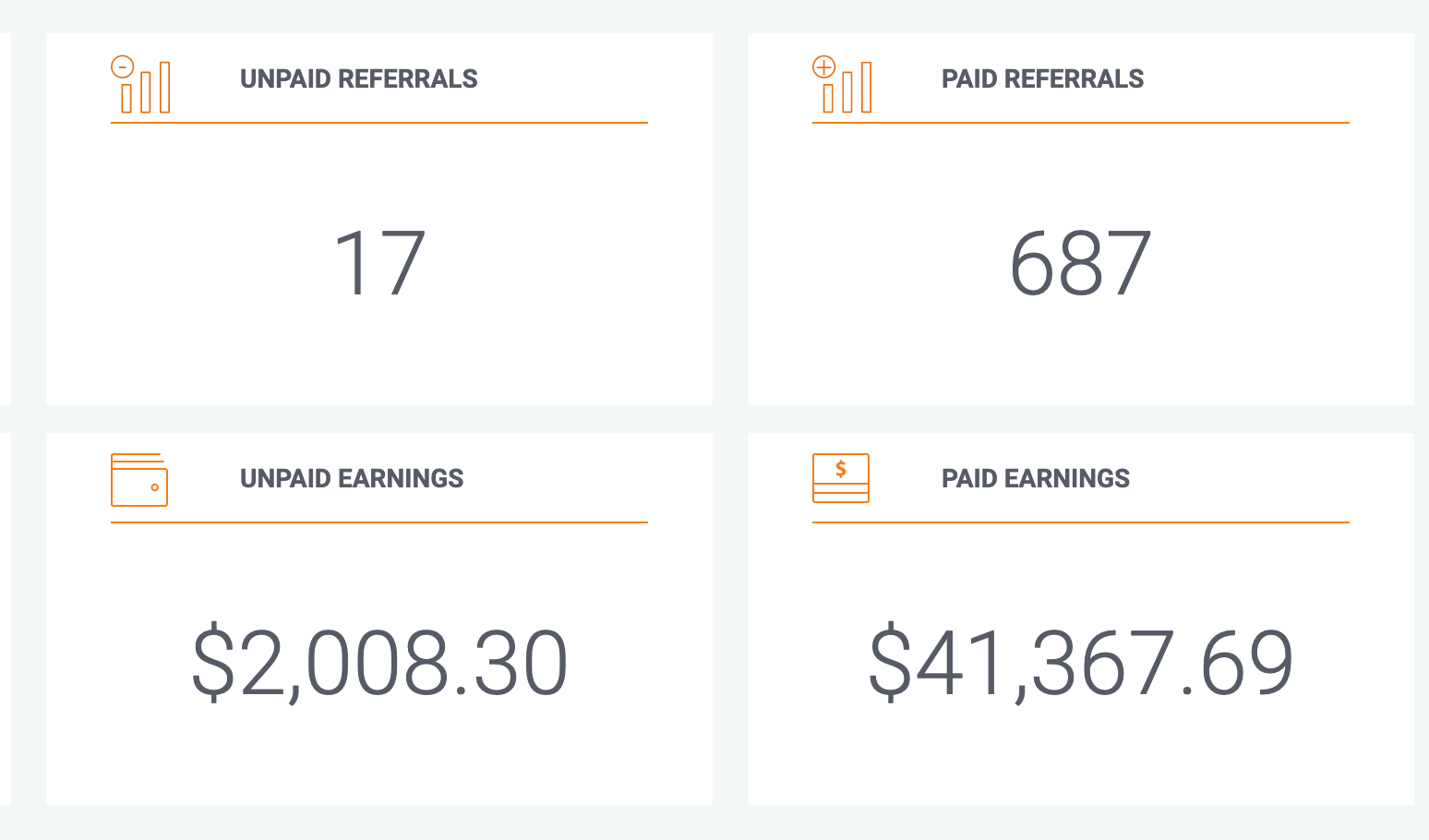
Task: Click the plus circle on Paid Referrals icon
Action: pyautogui.click(x=823, y=66)
